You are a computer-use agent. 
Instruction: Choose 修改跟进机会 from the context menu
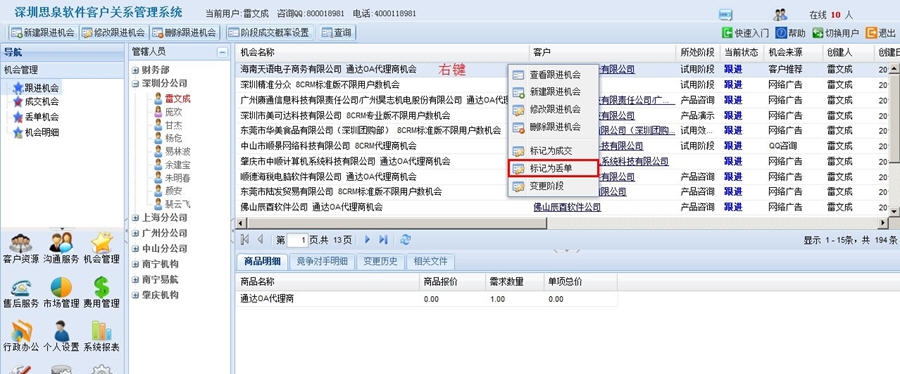(x=553, y=110)
